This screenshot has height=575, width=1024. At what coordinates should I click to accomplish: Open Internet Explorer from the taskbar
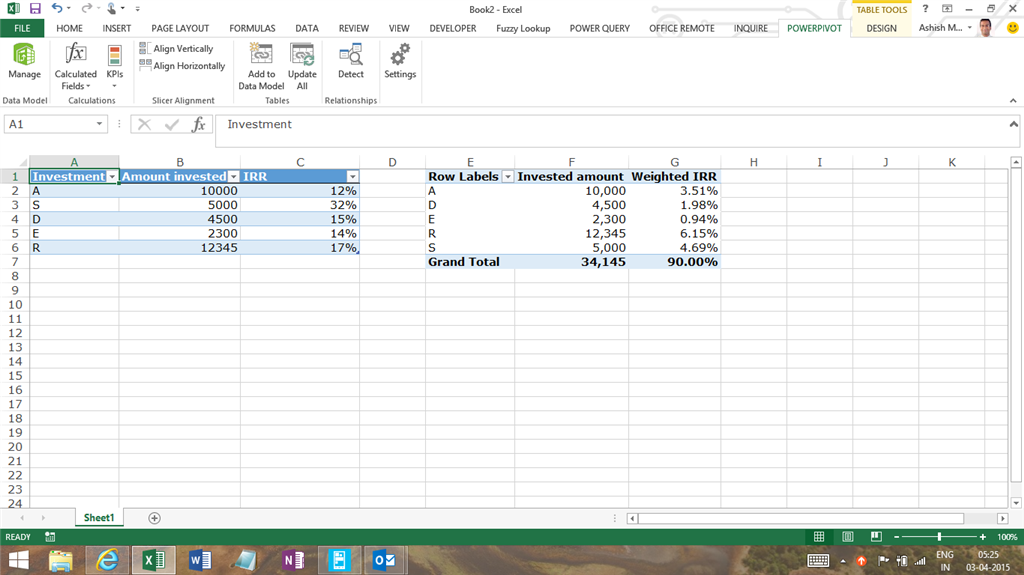tap(107, 560)
